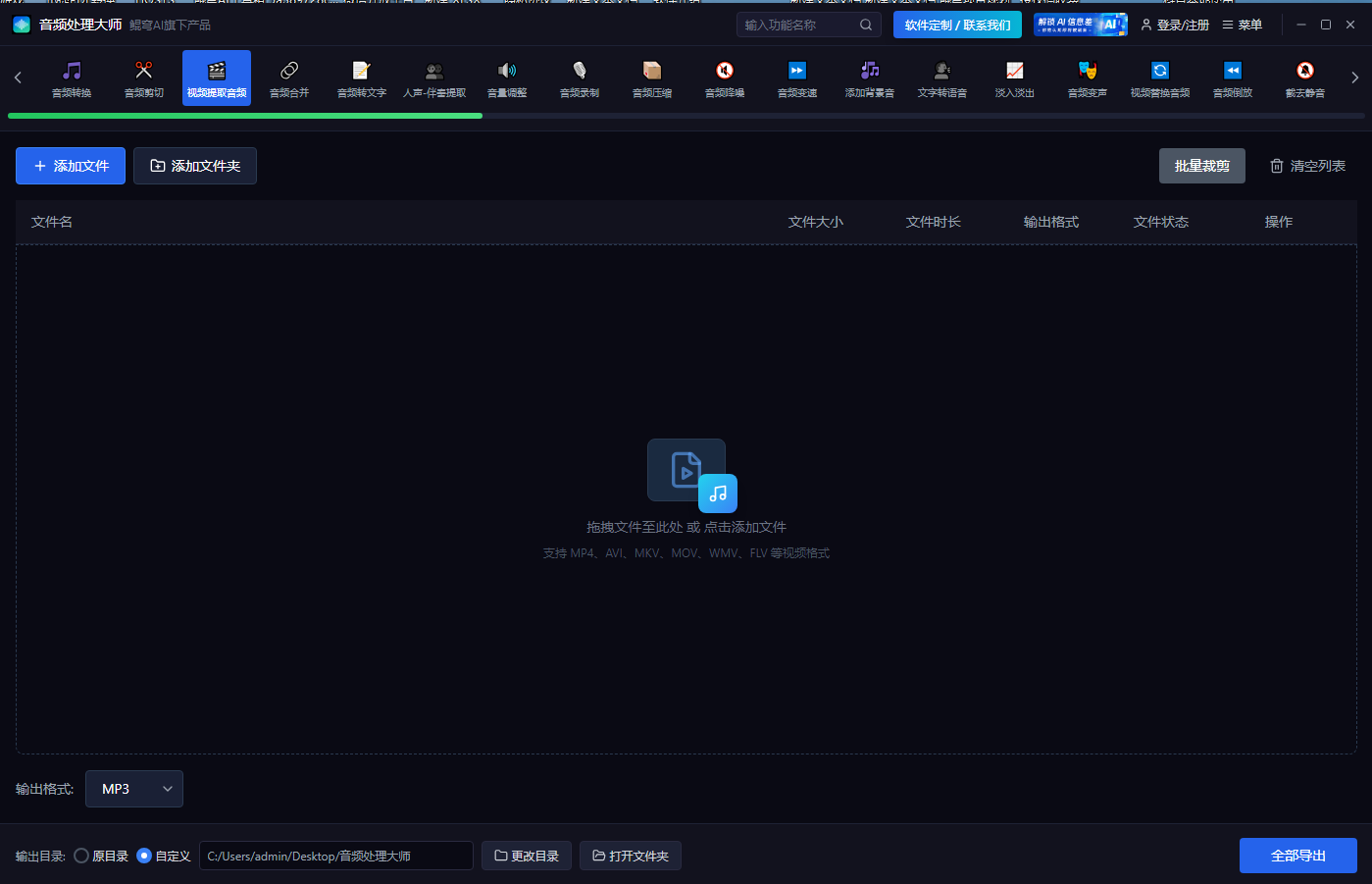Open the 淡入淡出 fade tool

point(1015,78)
